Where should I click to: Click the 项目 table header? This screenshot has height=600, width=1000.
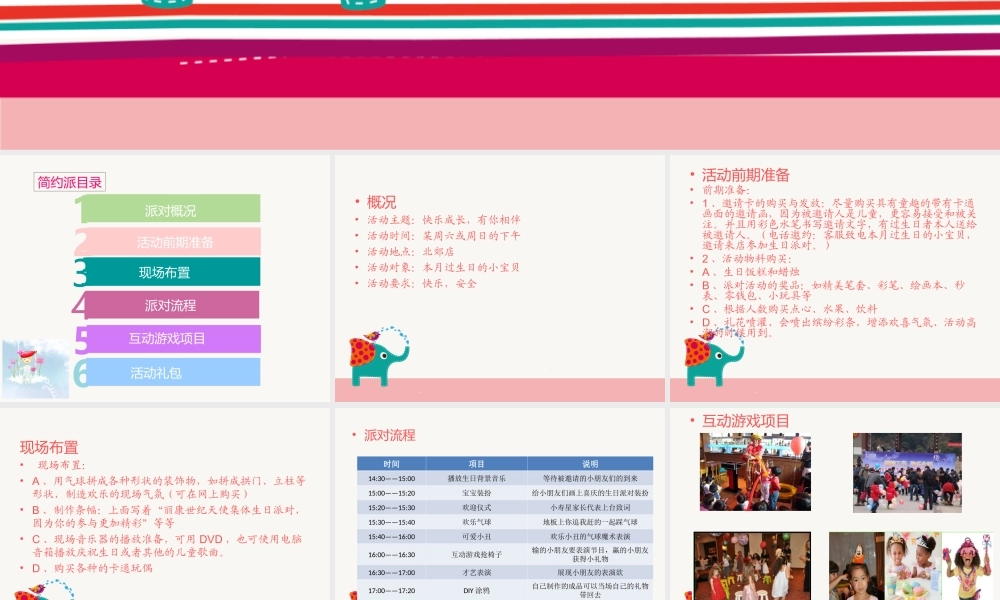coord(476,464)
